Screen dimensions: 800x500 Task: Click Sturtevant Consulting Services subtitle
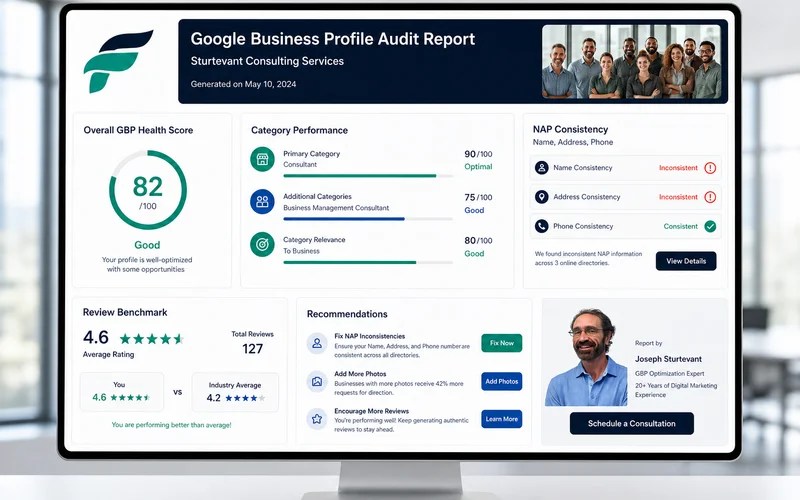click(x=267, y=61)
